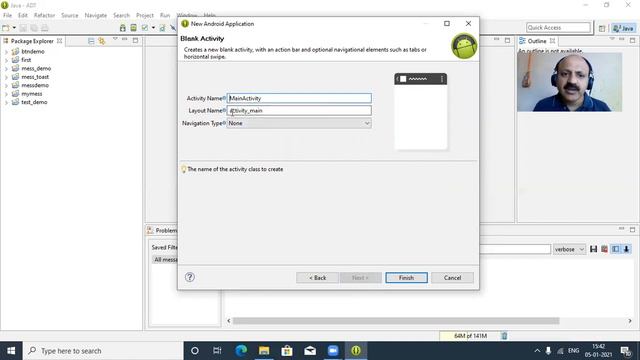Open Microsoft Edge from the taskbar

click(x=241, y=351)
